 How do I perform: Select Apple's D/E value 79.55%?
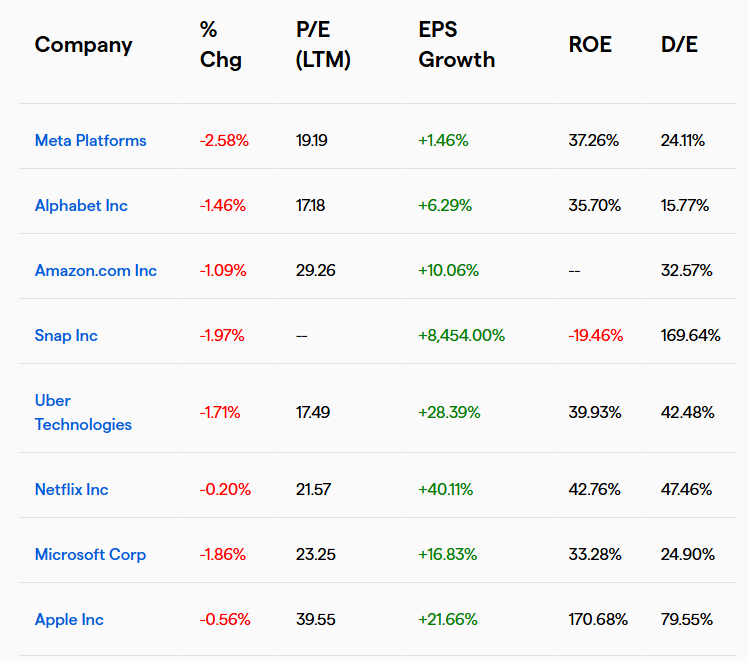687,619
